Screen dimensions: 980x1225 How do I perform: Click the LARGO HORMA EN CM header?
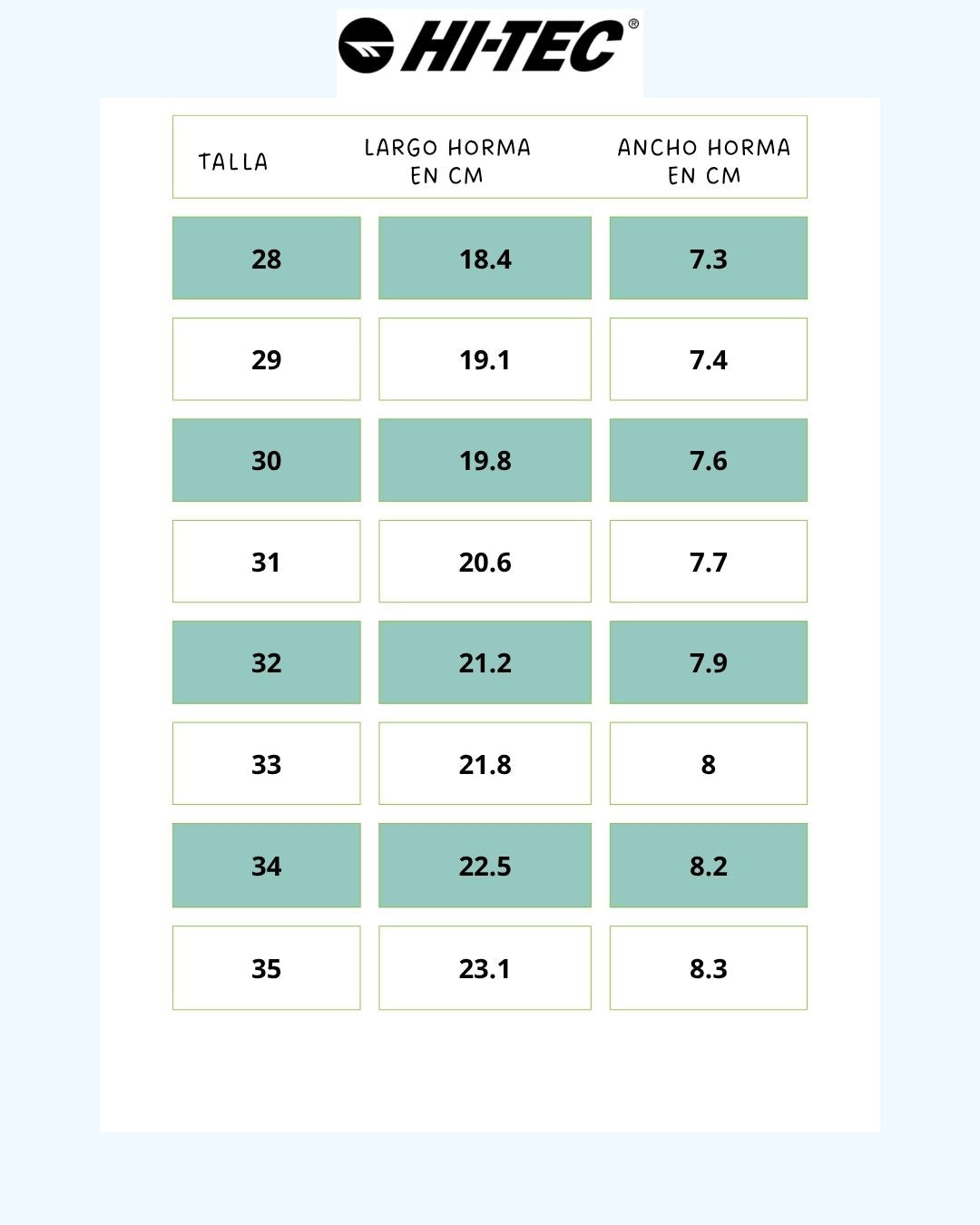pos(447,161)
